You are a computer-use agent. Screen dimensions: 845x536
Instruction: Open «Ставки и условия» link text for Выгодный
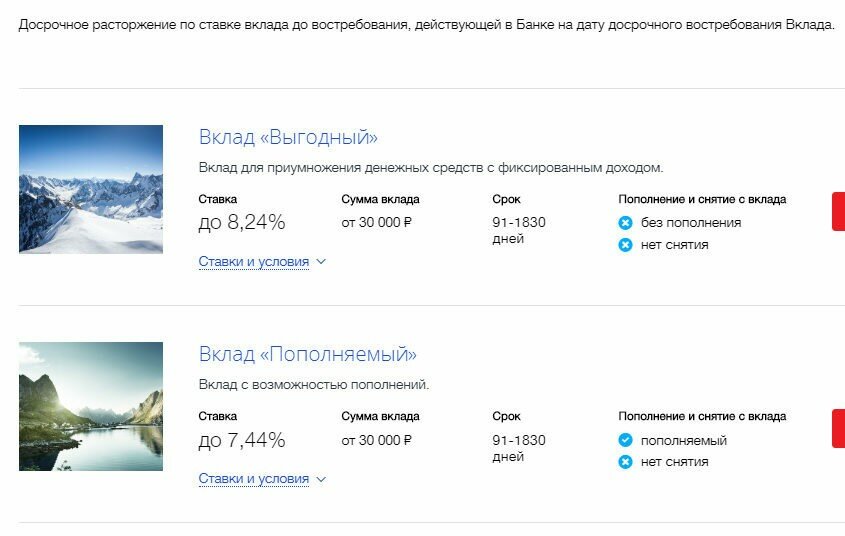tap(254, 262)
